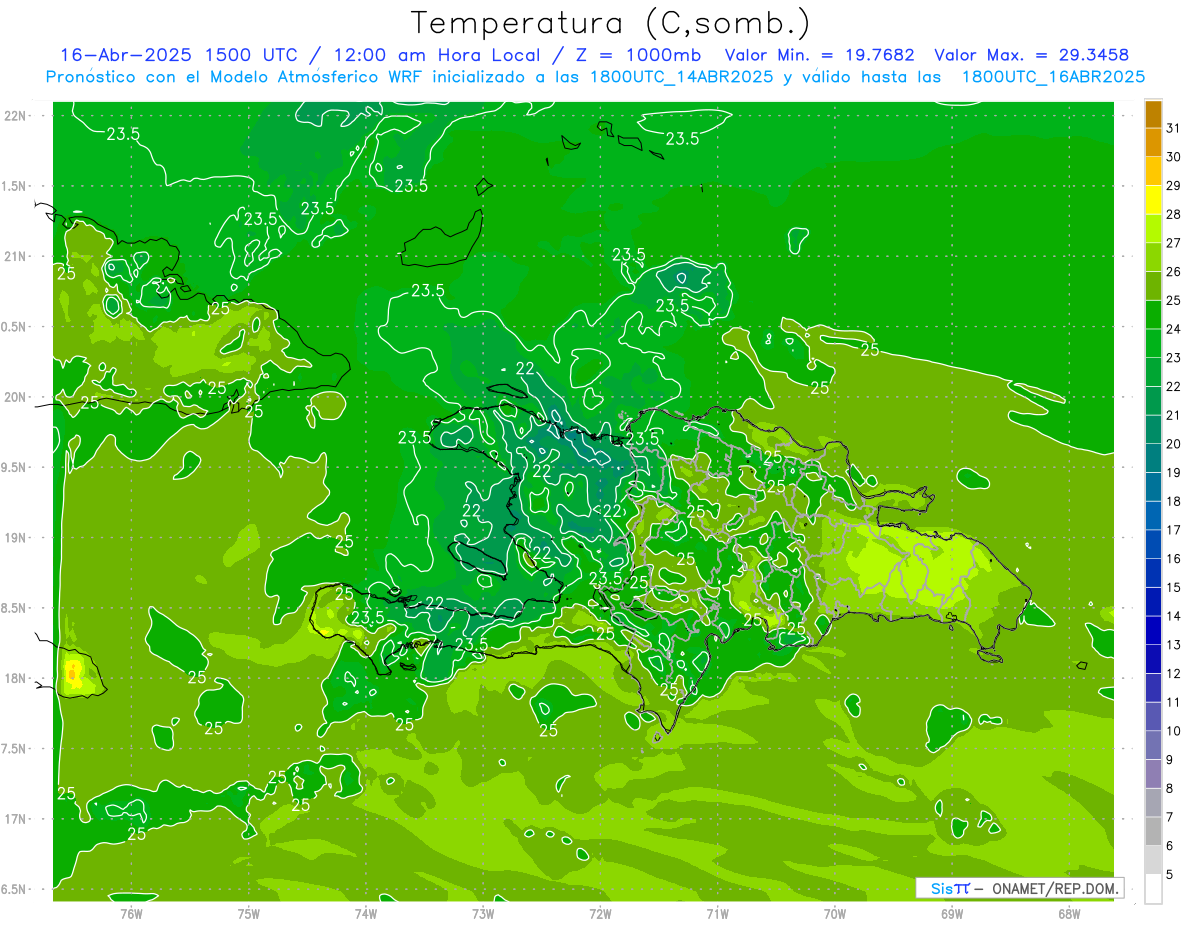
Task: Pick the green legend swatch between 24 and 25
Action: click(1153, 315)
